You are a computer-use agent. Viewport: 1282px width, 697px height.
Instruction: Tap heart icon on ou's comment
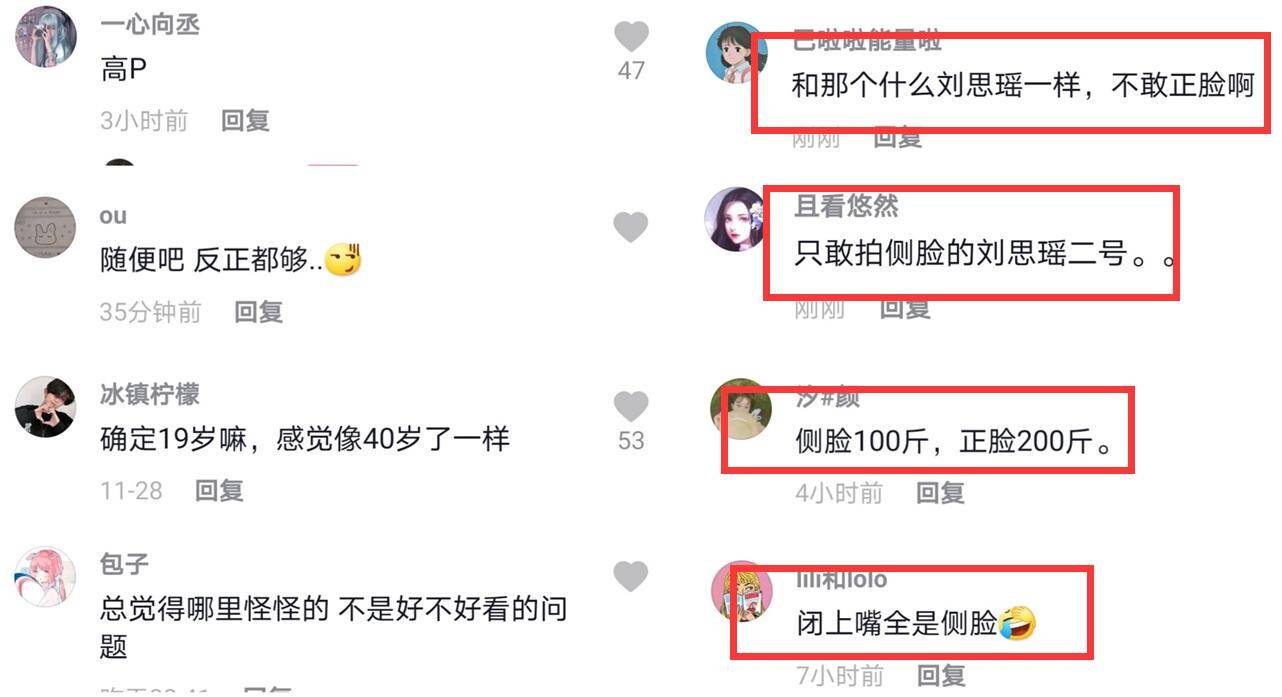631,227
